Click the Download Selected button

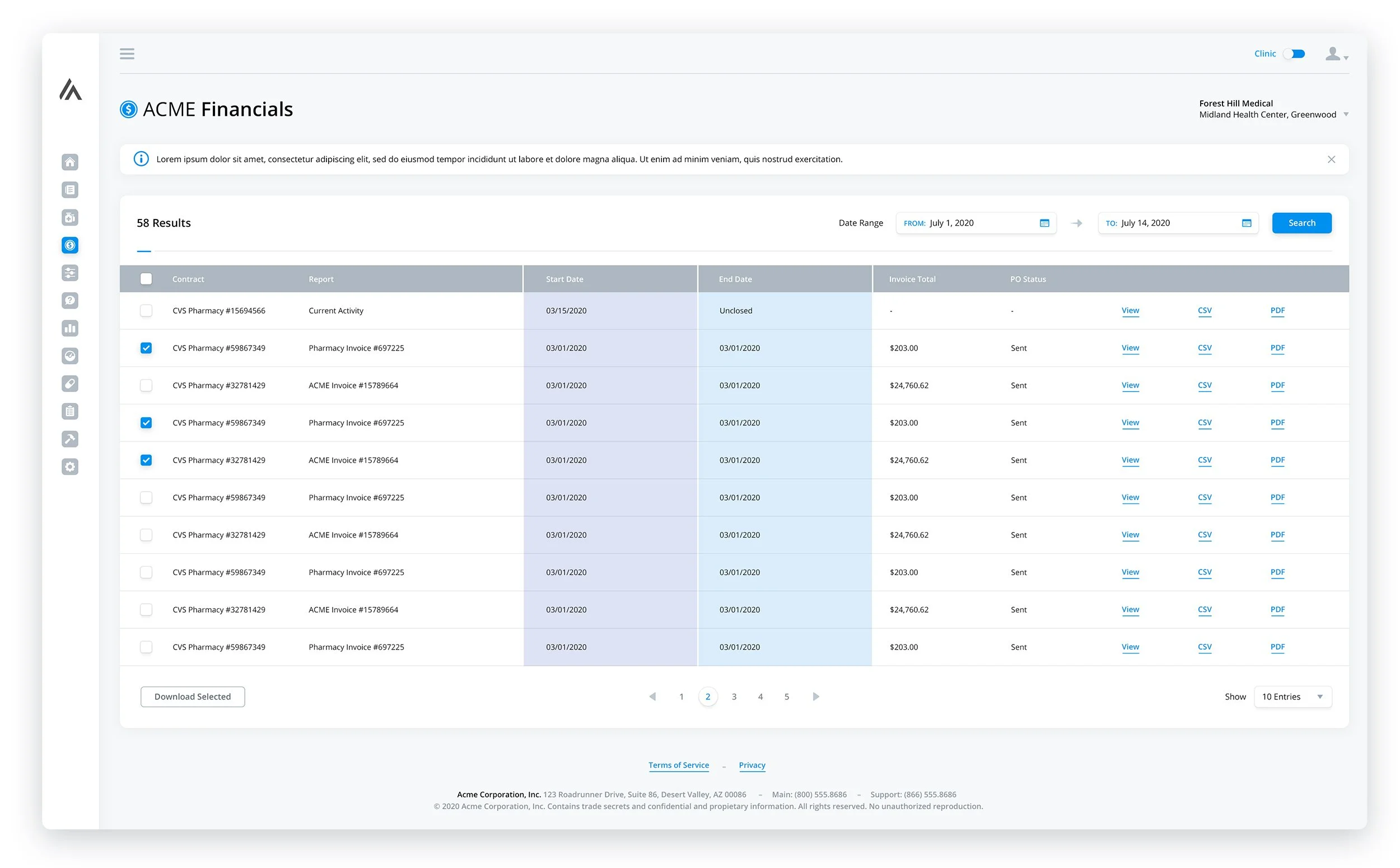[192, 696]
